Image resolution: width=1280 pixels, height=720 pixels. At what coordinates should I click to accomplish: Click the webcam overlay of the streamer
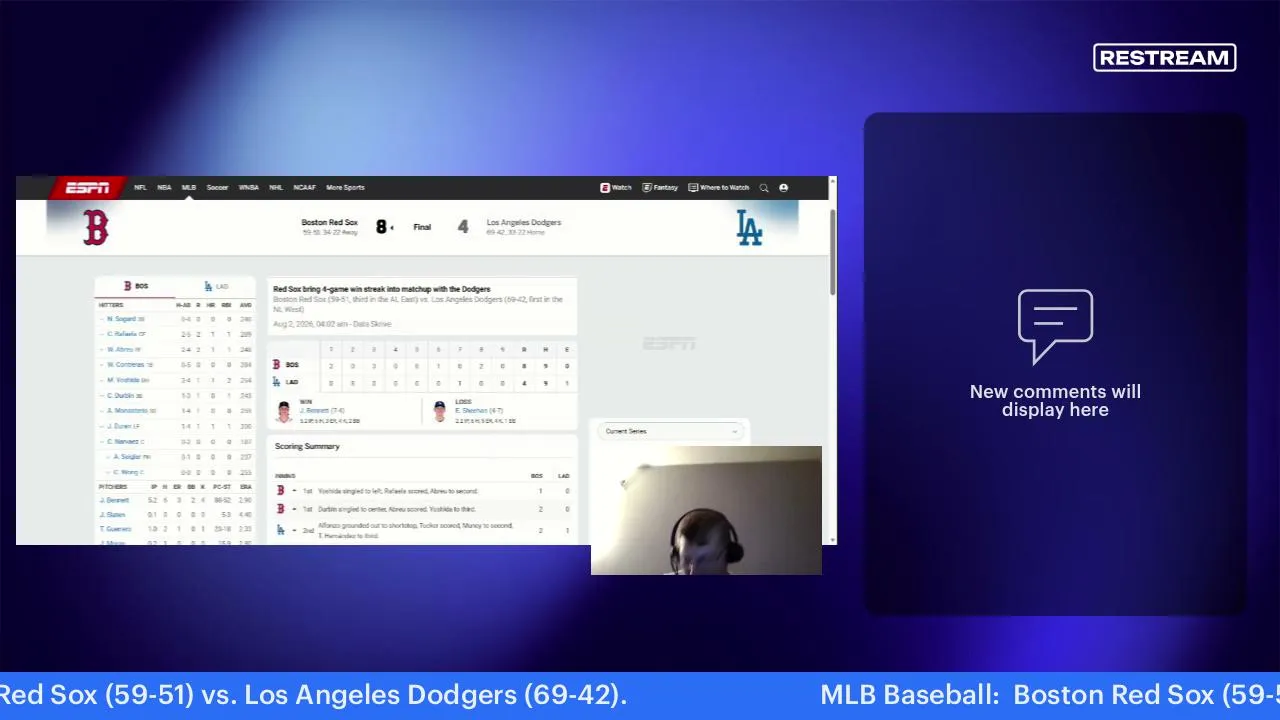706,510
